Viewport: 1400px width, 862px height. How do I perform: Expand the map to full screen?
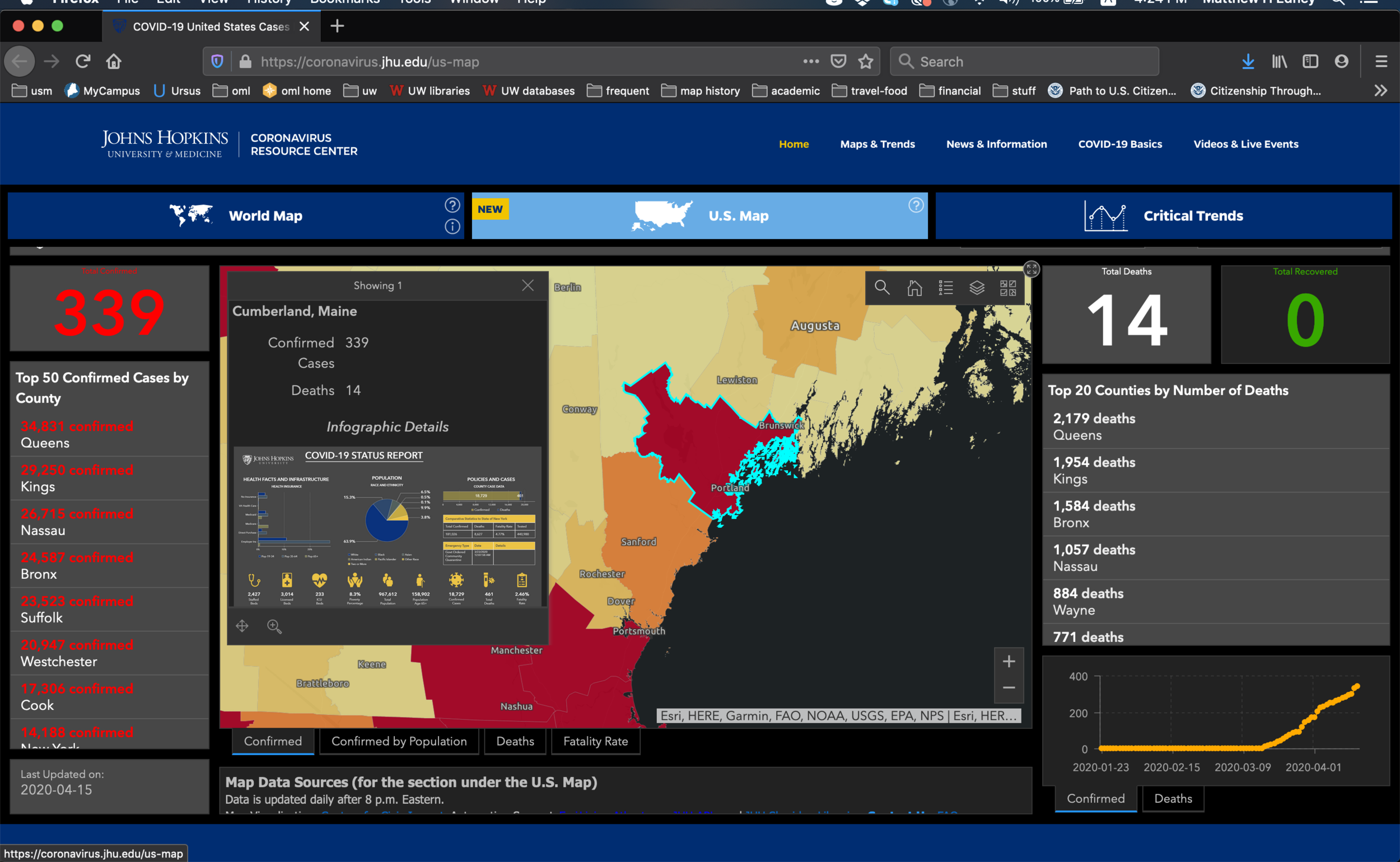click(x=1031, y=269)
